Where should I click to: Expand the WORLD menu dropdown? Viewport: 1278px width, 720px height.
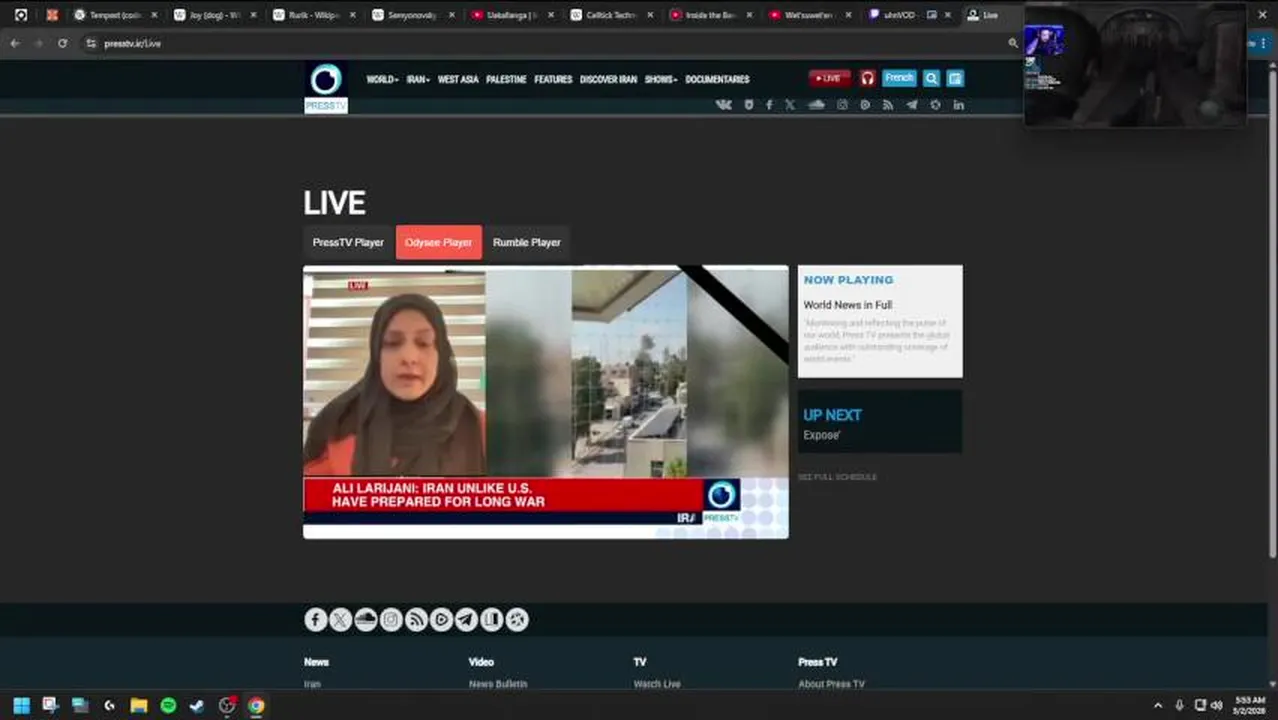(x=382, y=79)
